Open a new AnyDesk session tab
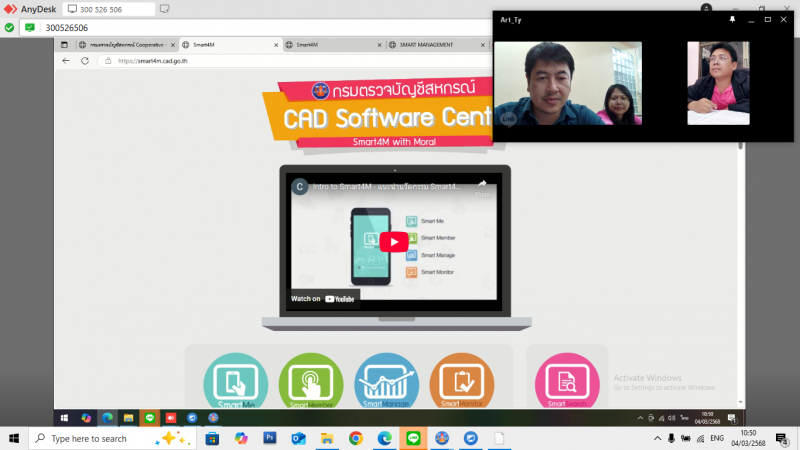The height and width of the screenshot is (450, 800). [x=164, y=9]
